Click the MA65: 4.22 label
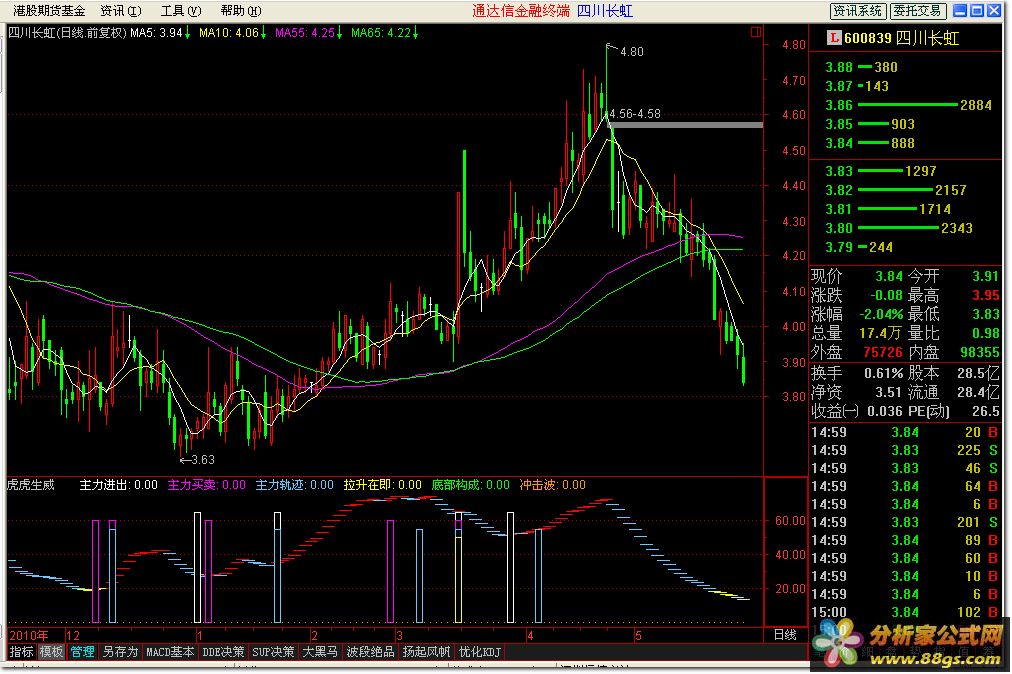1012x674 pixels. click(385, 32)
